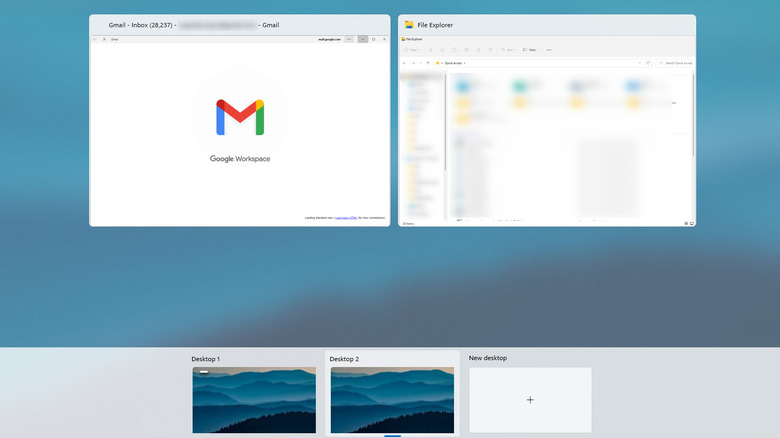
Task: Click the New desktop label
Action: click(488, 358)
